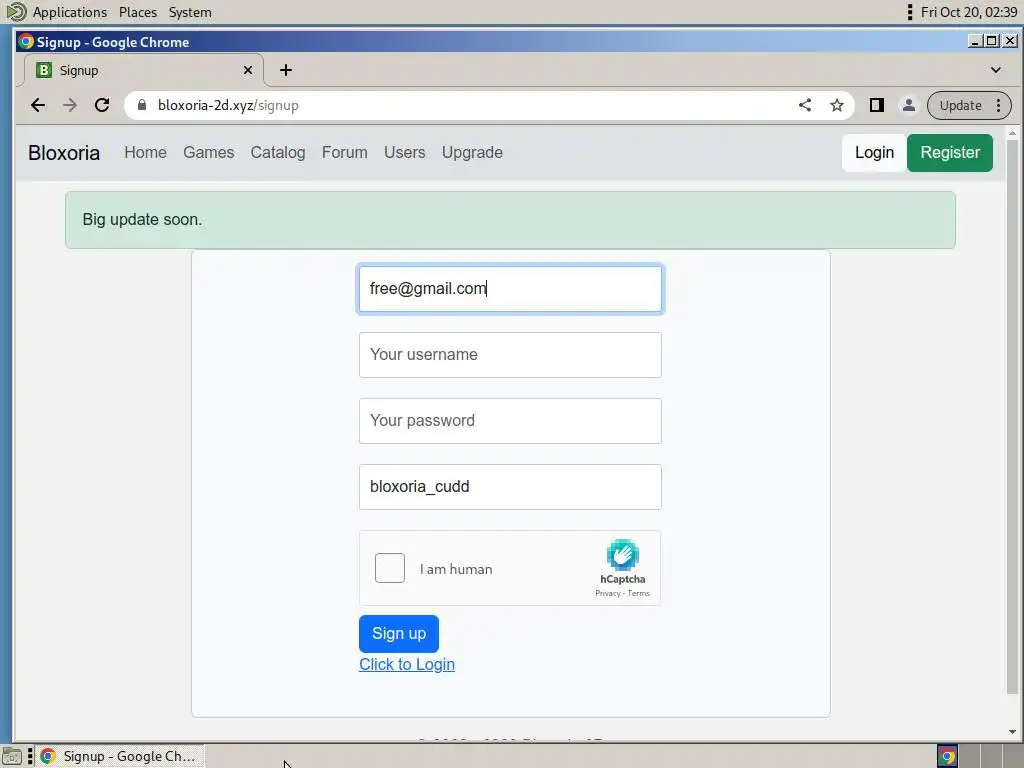
Task: Click the Chrome icon in the system tray
Action: pos(947,756)
